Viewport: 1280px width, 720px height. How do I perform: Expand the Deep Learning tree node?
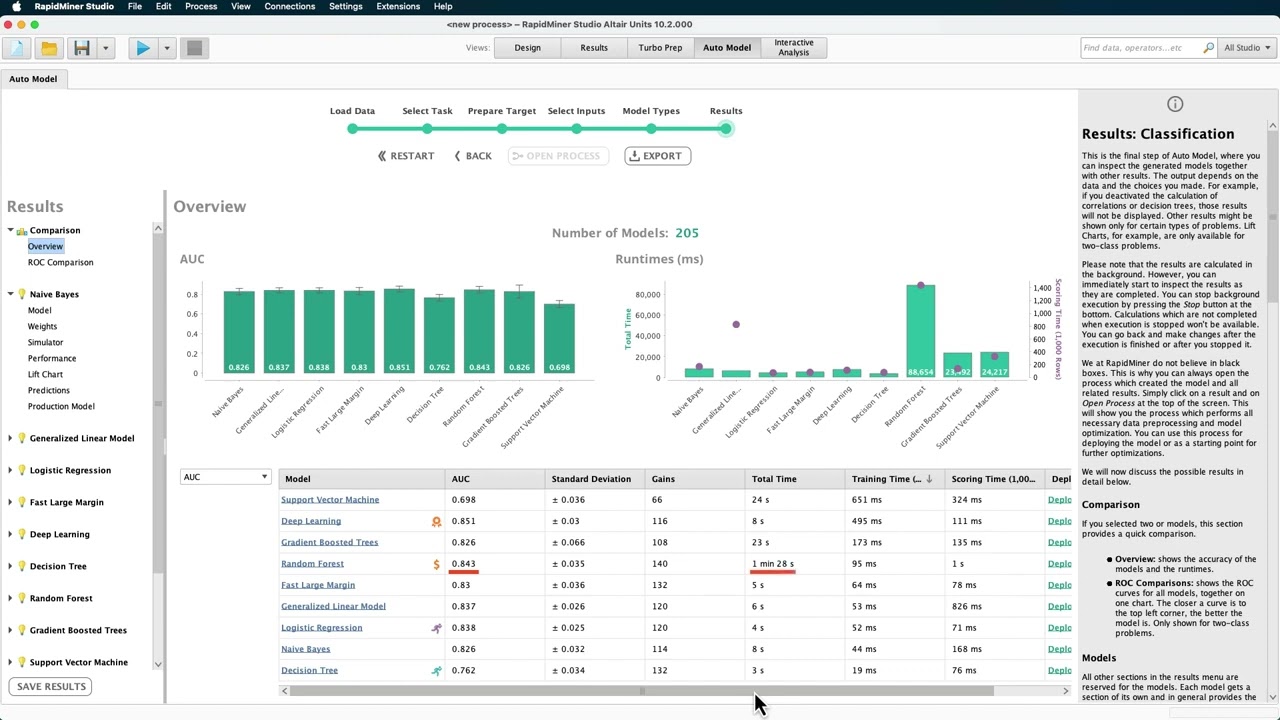pos(10,535)
